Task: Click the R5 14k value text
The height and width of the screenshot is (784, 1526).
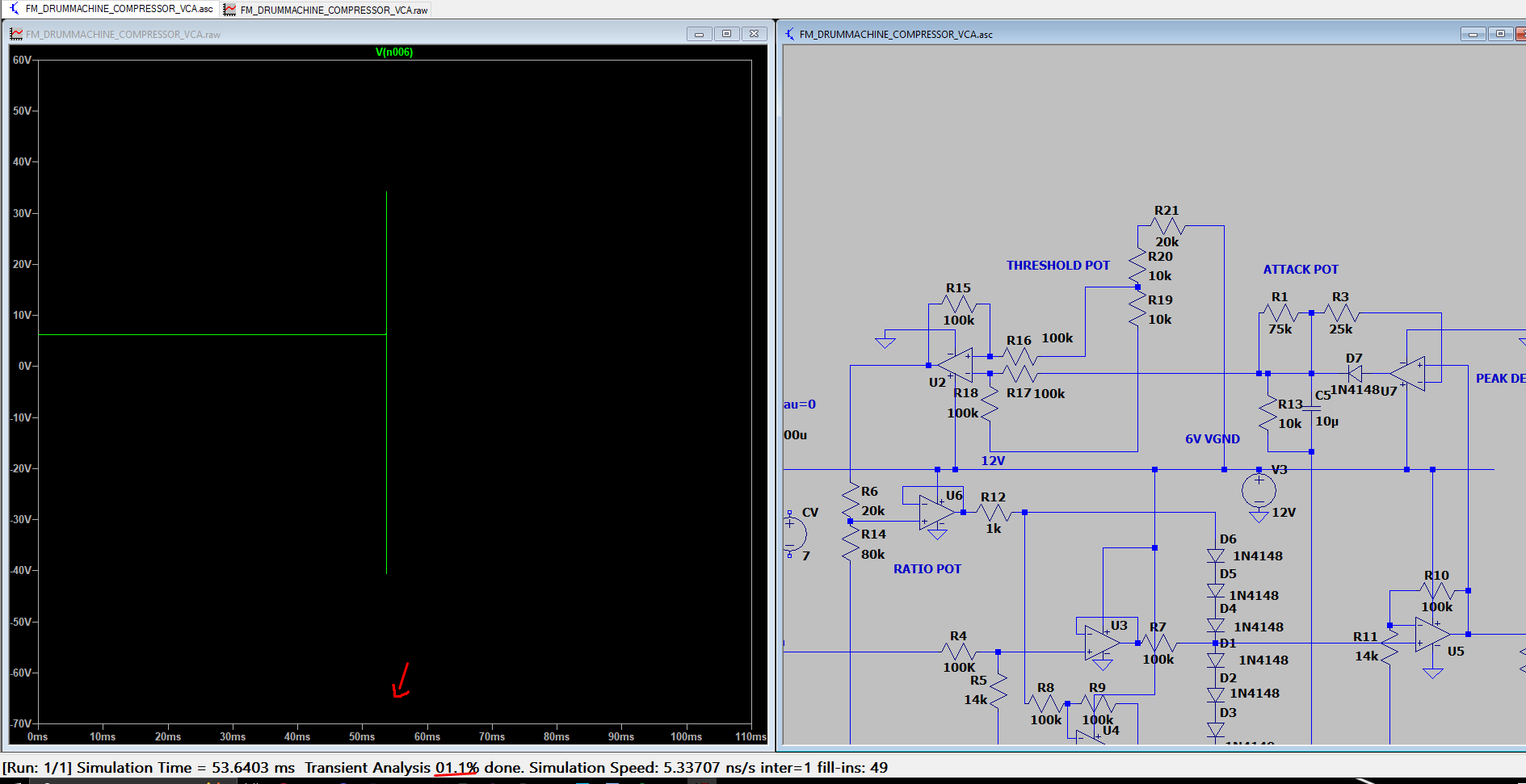Action: point(976,700)
